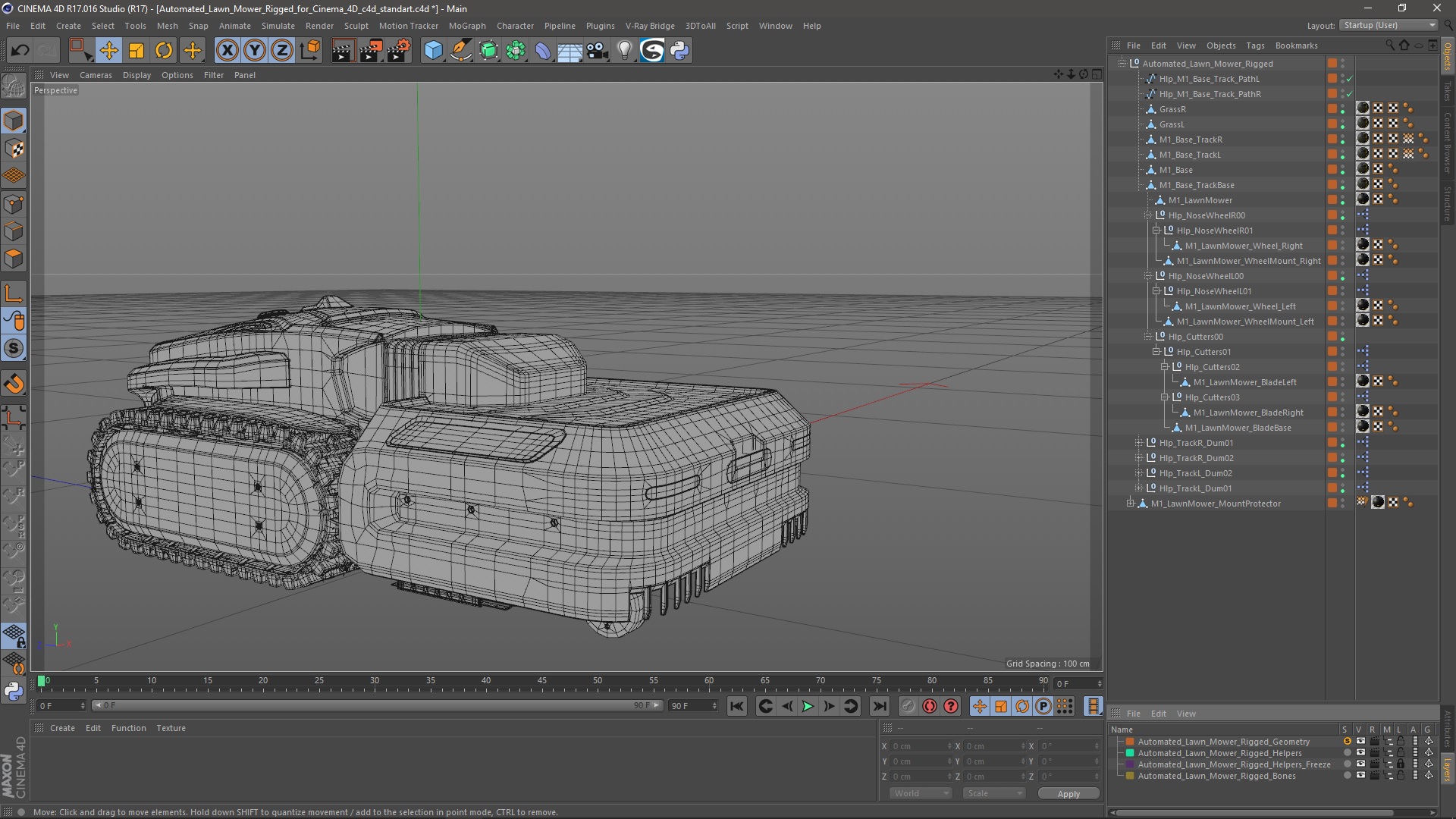1456x819 pixels.
Task: Click the Light bulb icon
Action: coord(625,51)
